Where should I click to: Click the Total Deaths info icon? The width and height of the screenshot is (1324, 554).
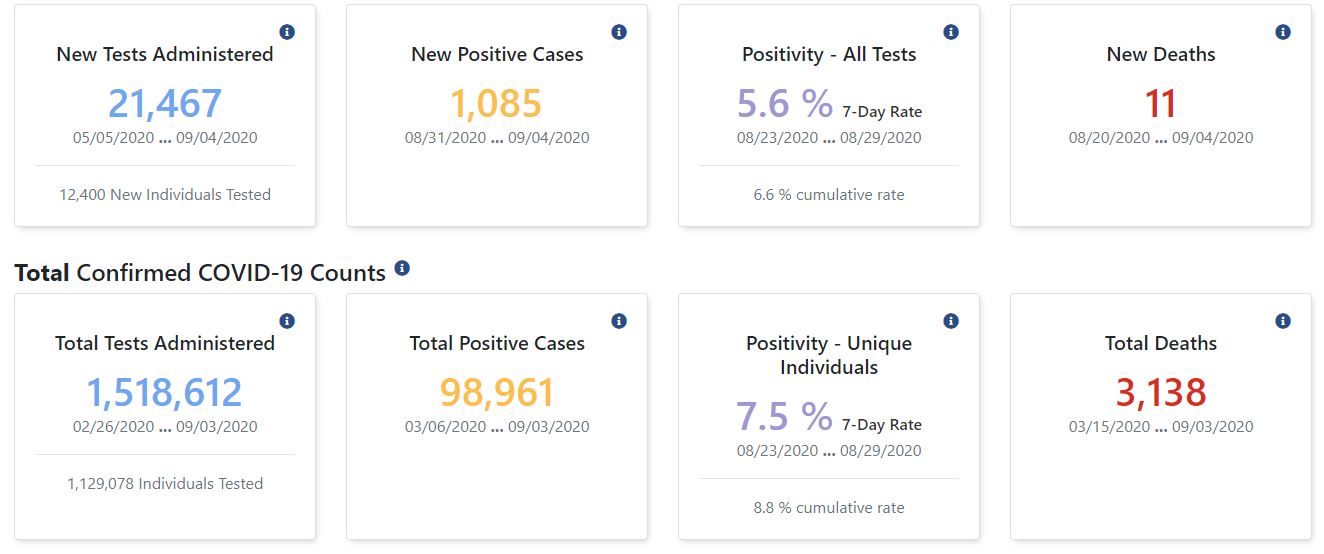click(x=1283, y=321)
